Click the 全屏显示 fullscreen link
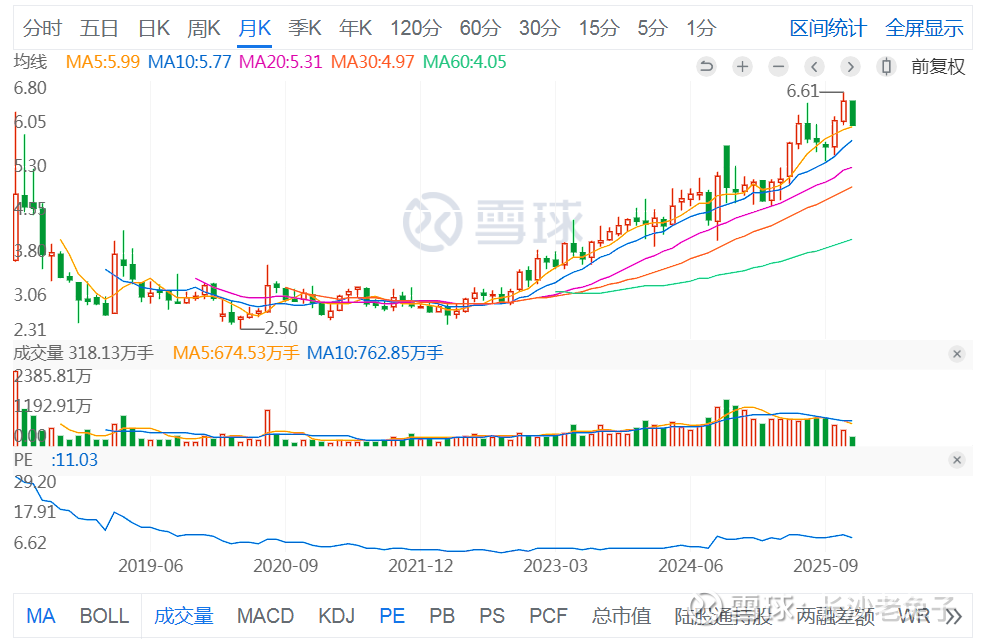This screenshot has height=639, width=986. click(x=924, y=28)
